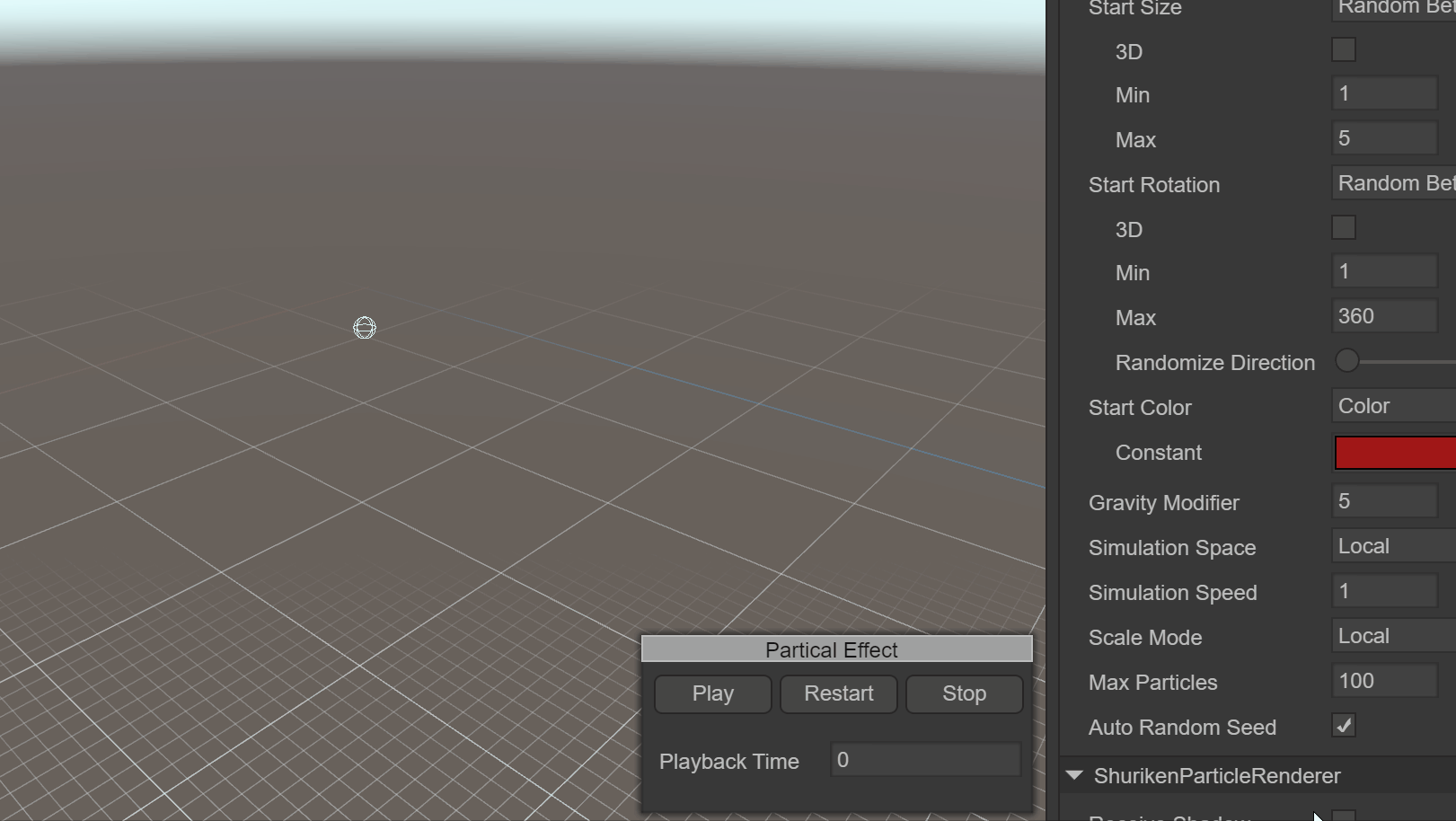The image size is (1456, 821).
Task: Click the red Constant color swatch
Action: [1394, 453]
